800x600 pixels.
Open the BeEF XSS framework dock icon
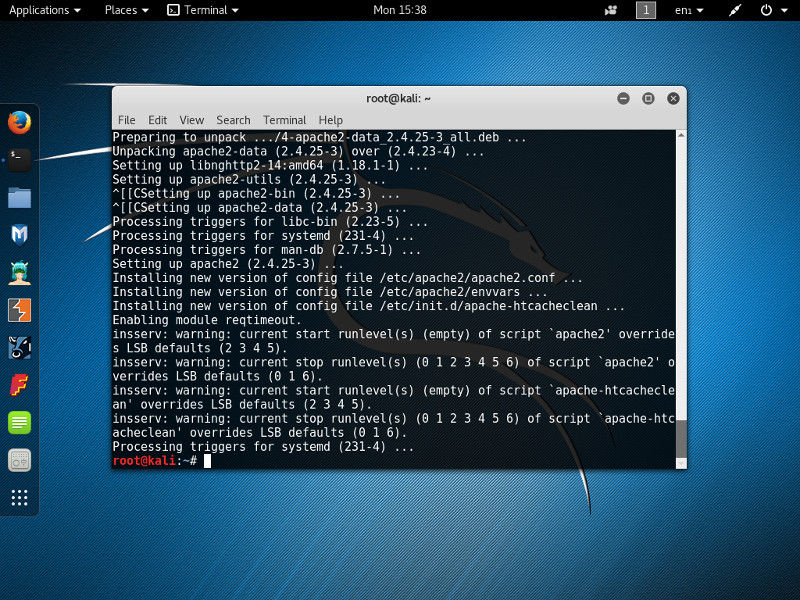[x=18, y=272]
